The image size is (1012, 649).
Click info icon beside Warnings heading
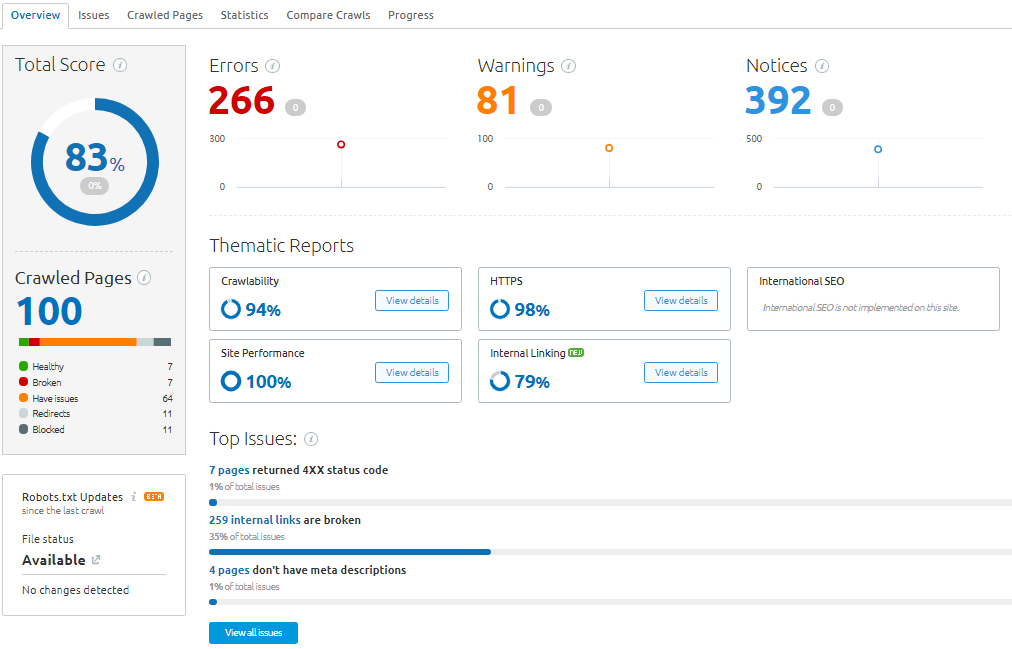568,66
